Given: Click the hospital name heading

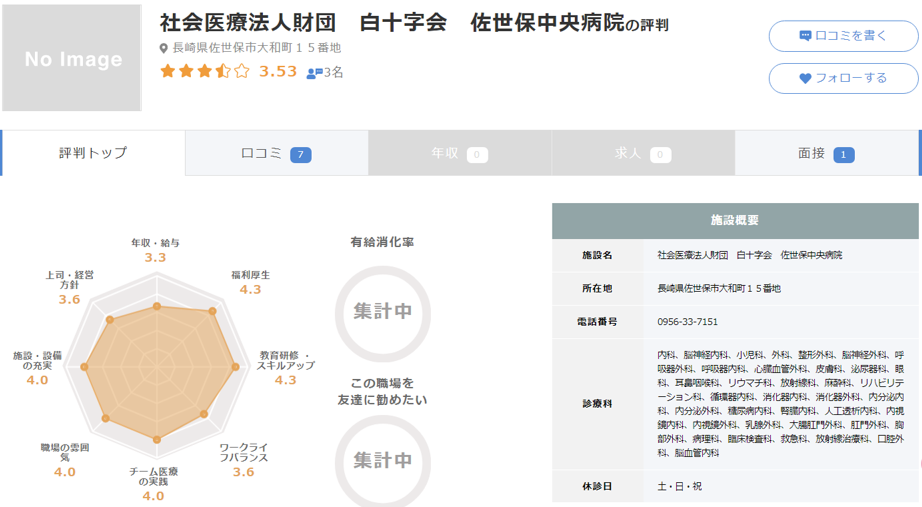Looking at the screenshot, I should pyautogui.click(x=392, y=23).
